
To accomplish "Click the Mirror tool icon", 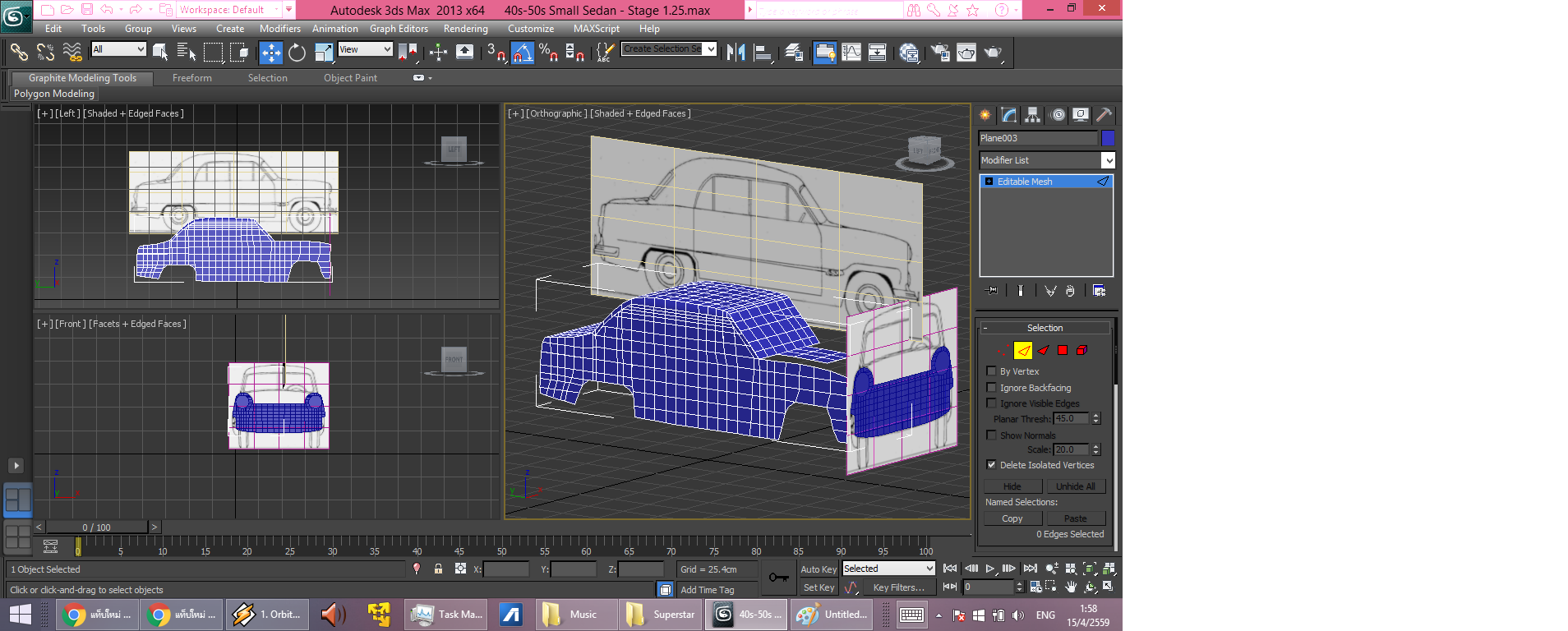I will pyautogui.click(x=736, y=53).
